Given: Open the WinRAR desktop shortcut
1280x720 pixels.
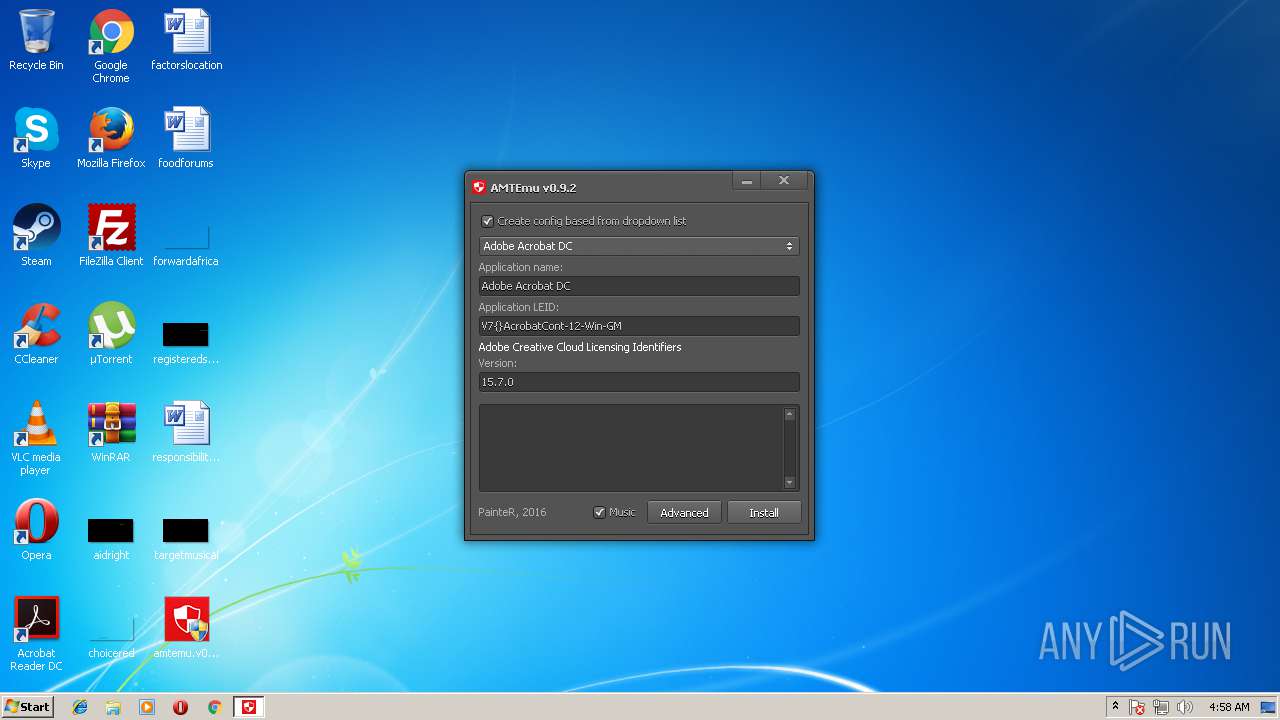Looking at the screenshot, I should pos(111,432).
